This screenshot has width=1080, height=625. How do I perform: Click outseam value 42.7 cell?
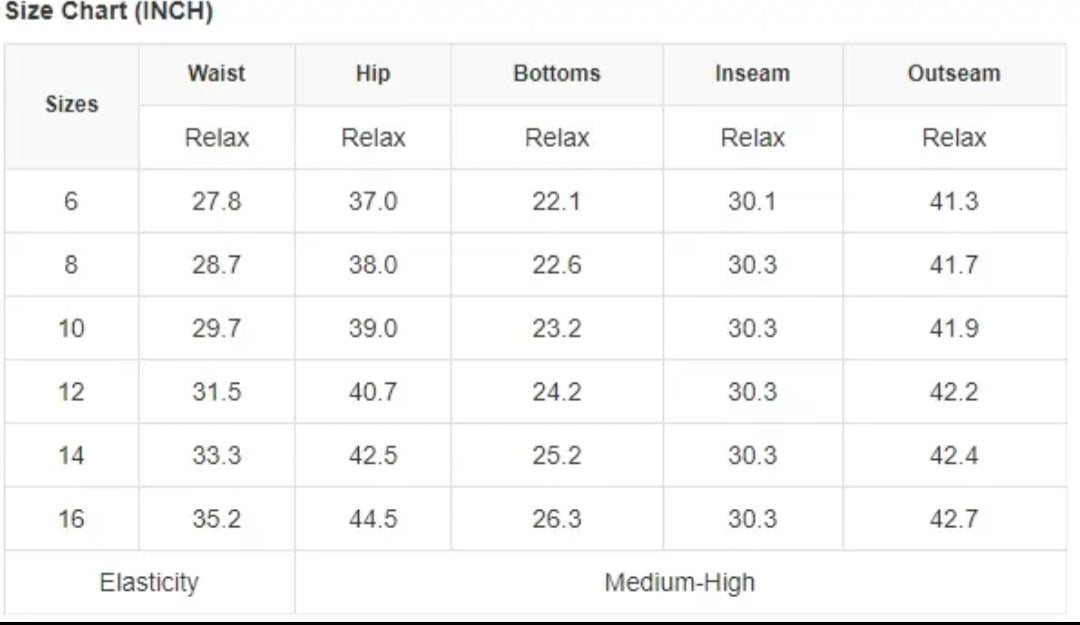(x=953, y=519)
